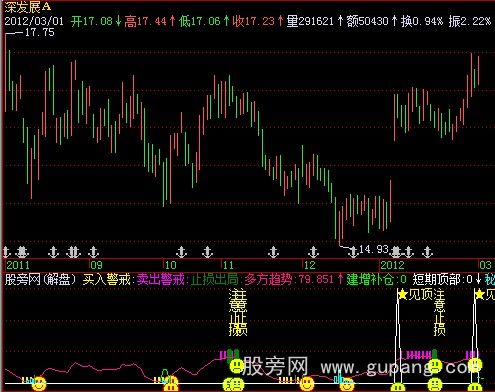Select the stock name 深发展A

pos(28,6)
